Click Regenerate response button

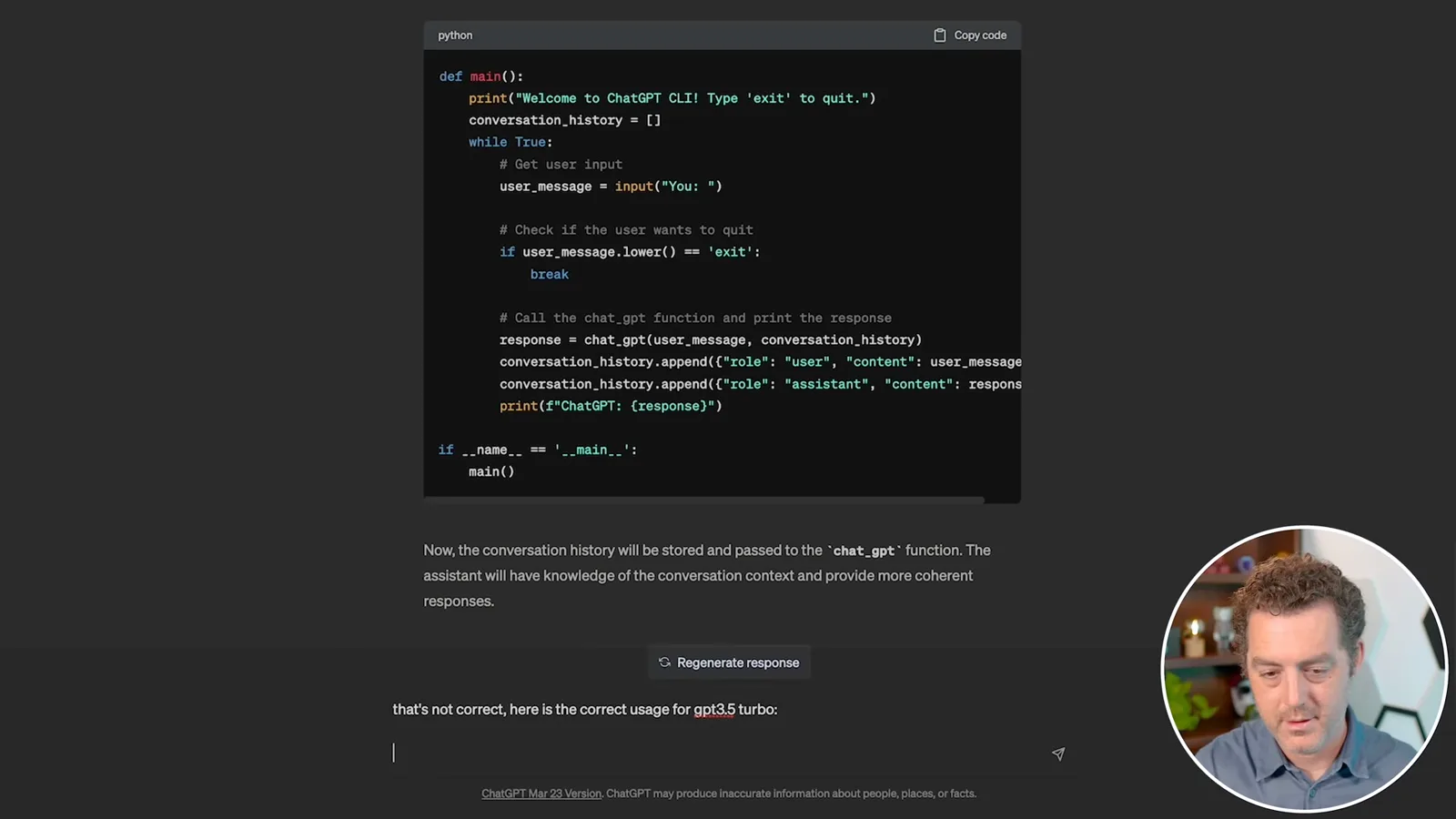[x=729, y=662]
